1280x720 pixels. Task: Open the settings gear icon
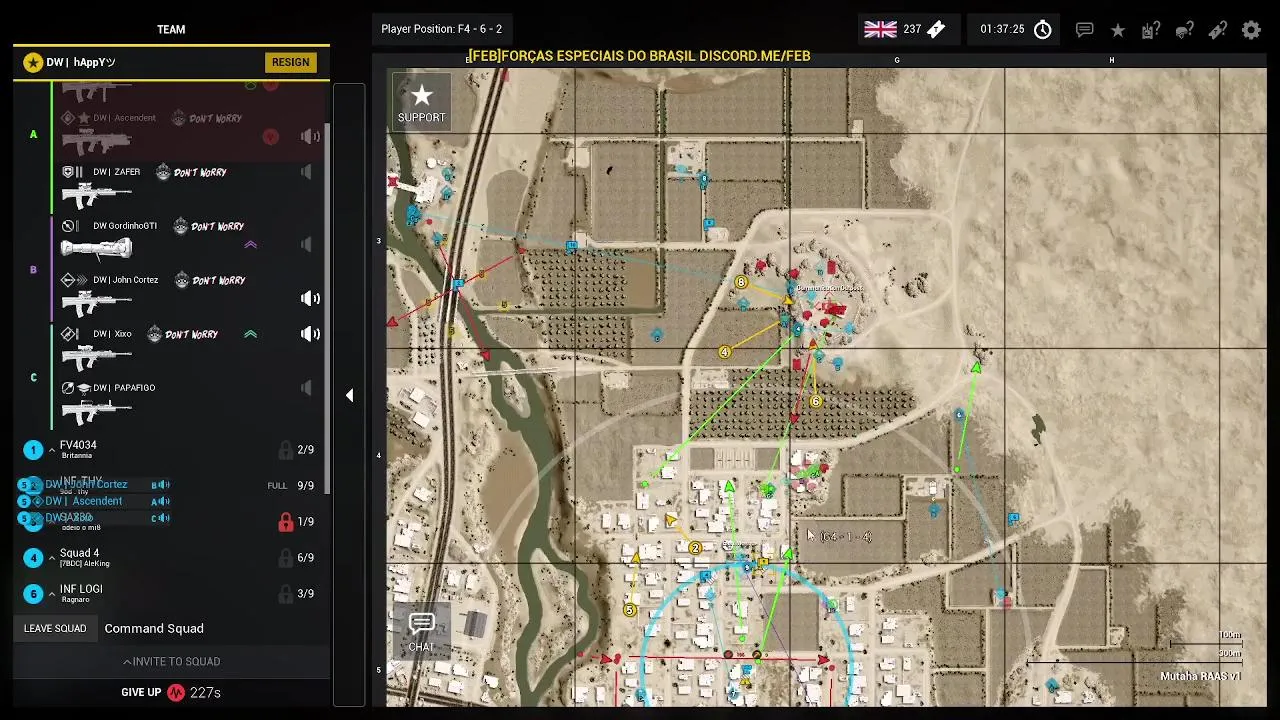pos(1251,30)
